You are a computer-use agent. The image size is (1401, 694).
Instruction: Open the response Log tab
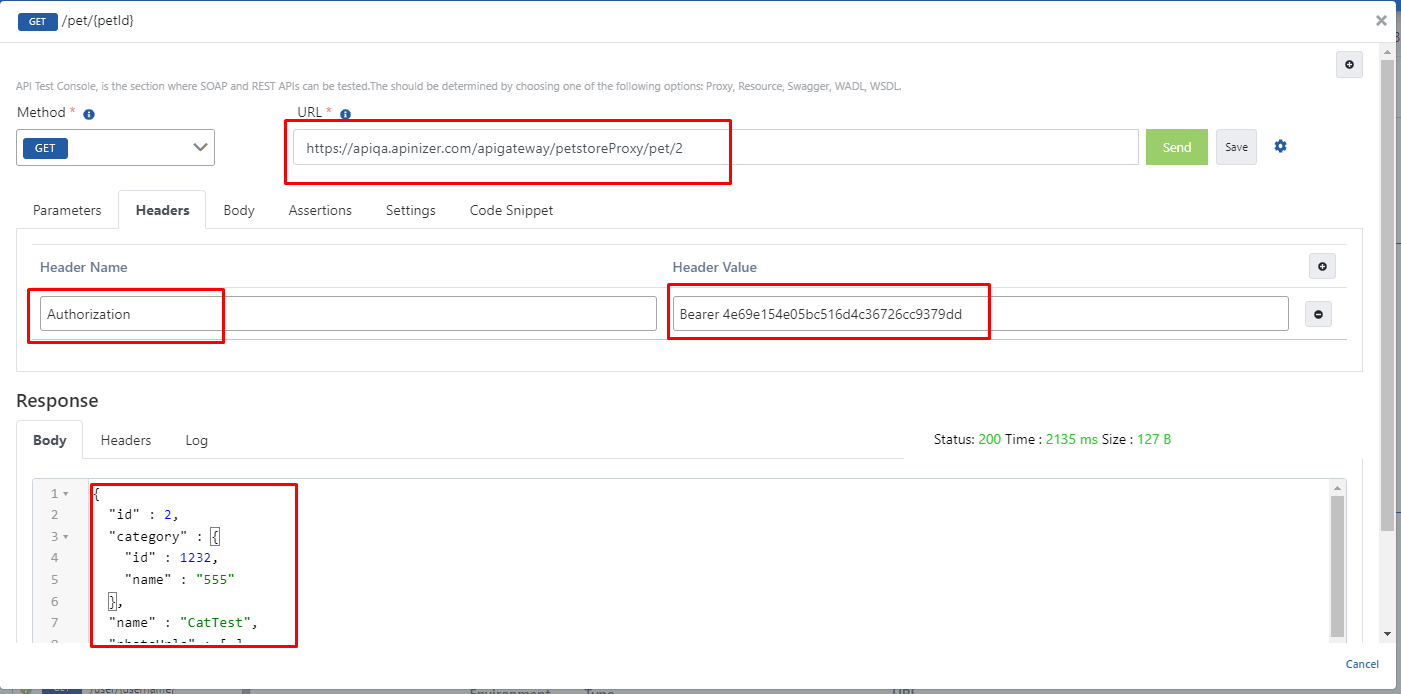click(196, 440)
